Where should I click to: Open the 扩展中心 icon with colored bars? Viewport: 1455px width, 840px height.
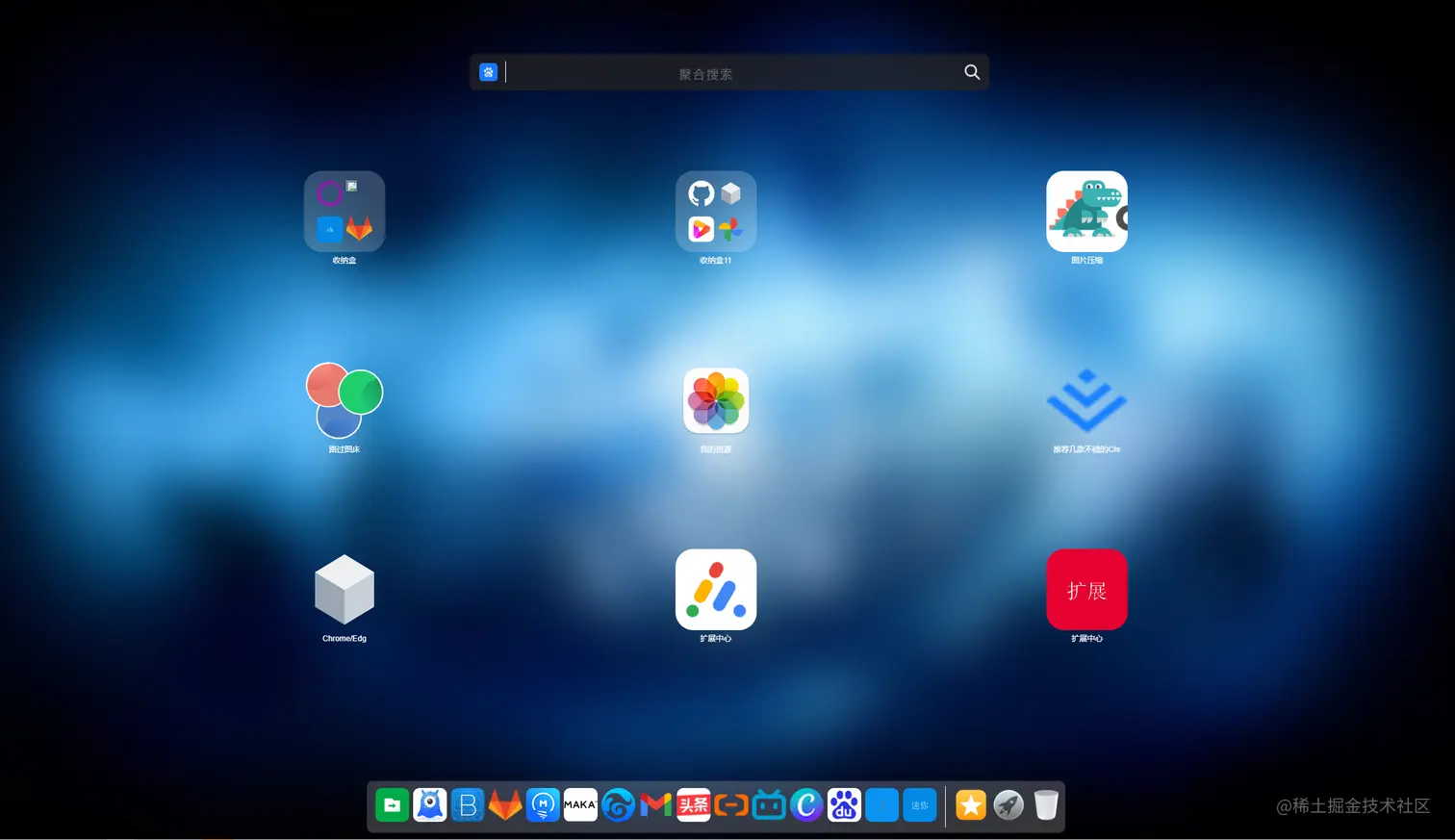pyautogui.click(x=716, y=589)
